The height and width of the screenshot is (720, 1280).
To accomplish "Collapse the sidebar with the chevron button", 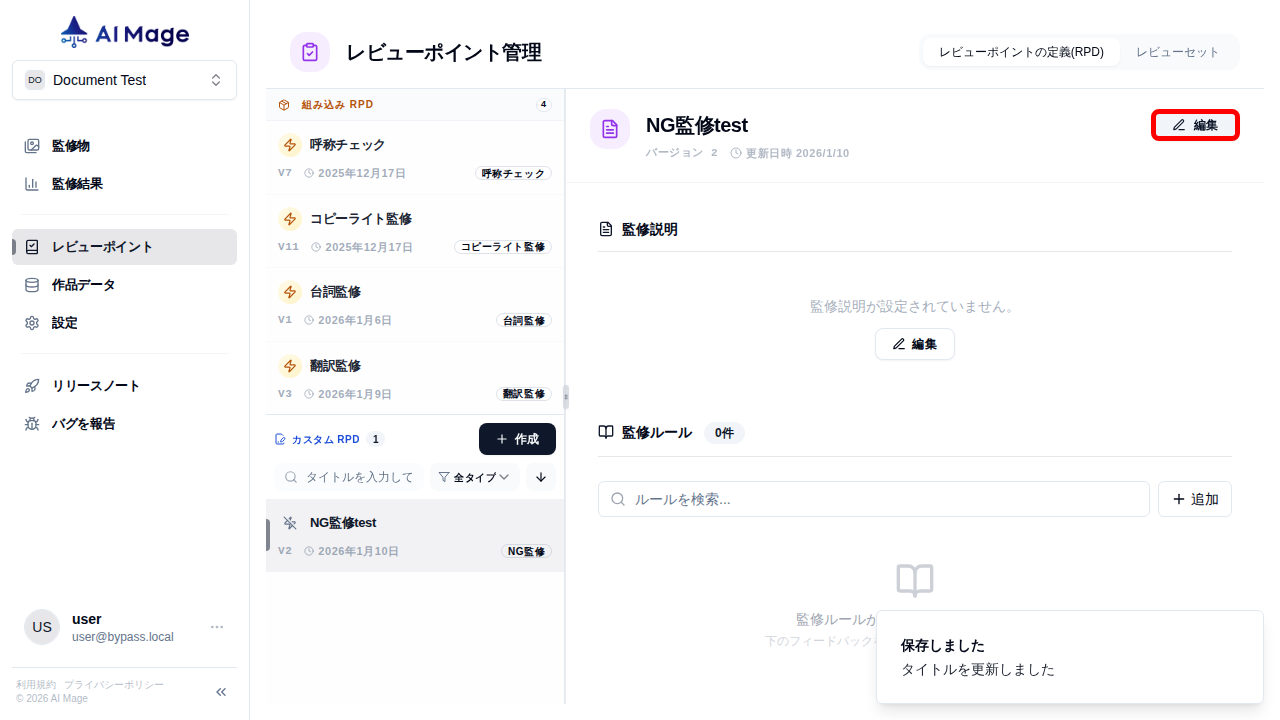I will pos(220,691).
